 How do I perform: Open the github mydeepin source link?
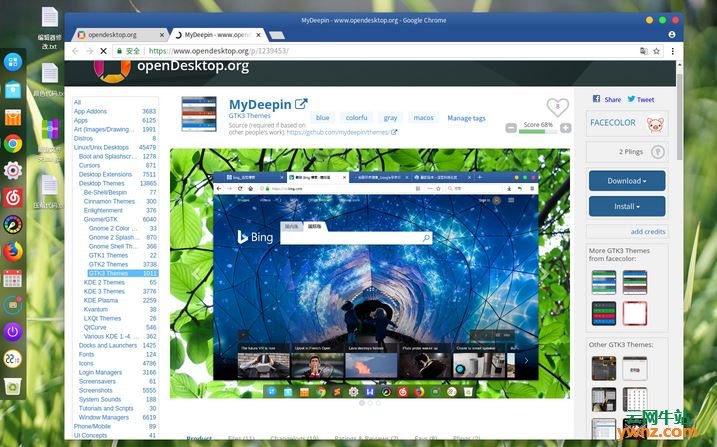tap(338, 132)
